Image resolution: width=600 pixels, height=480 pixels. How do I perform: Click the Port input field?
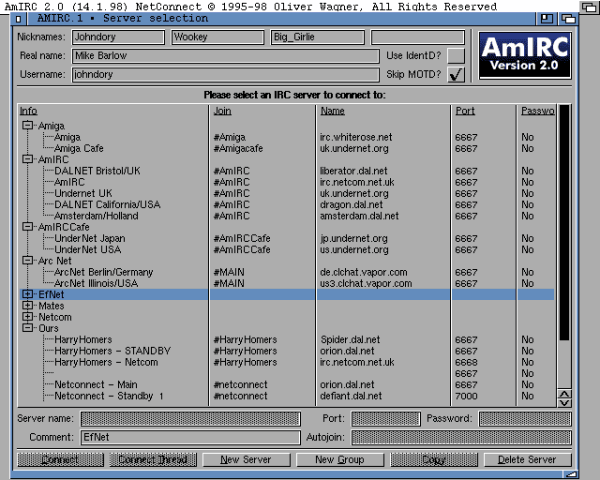coord(386,418)
